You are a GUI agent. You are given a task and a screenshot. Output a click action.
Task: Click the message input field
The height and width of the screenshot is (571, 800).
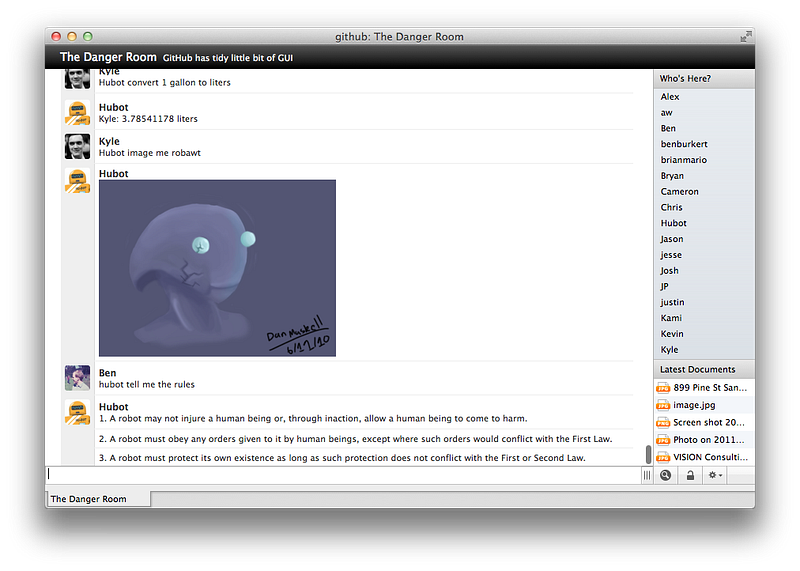(343, 475)
